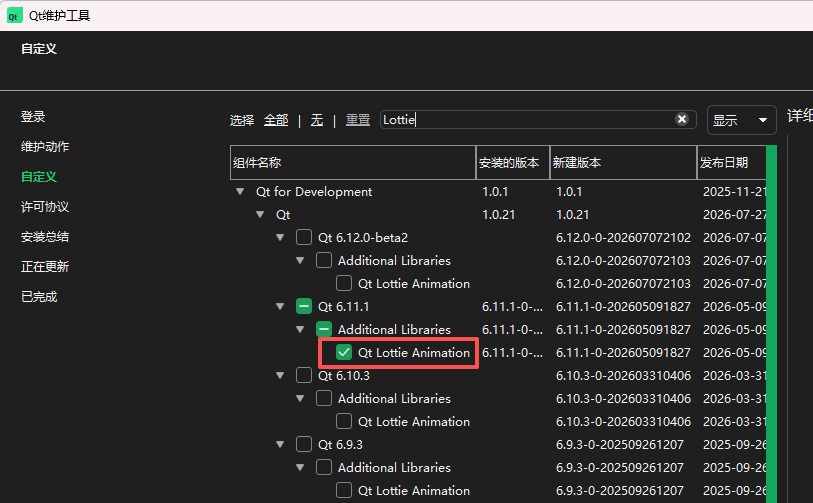Select the Qt for Development row label

coord(314,192)
